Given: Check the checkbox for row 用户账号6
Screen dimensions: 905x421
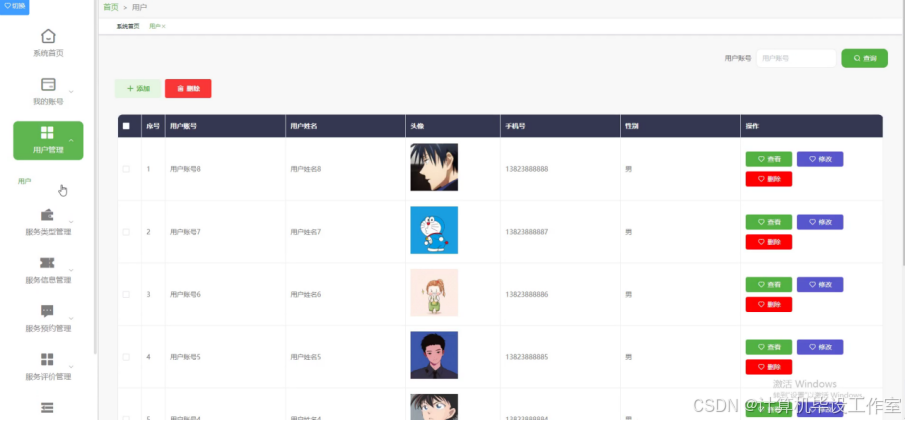Looking at the screenshot, I should (126, 295).
